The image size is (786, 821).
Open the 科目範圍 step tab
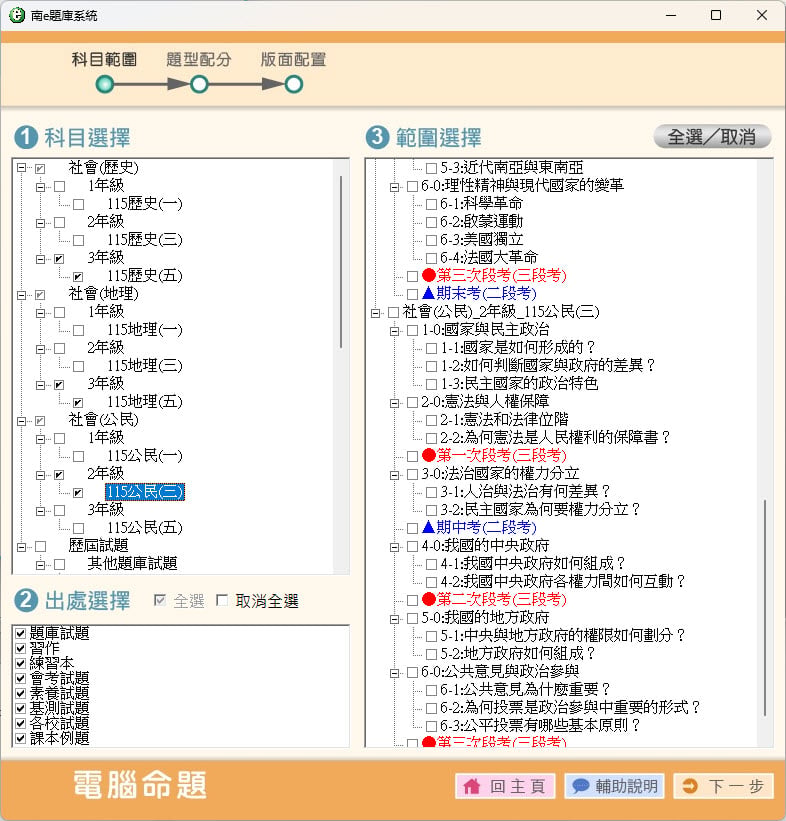tap(104, 60)
